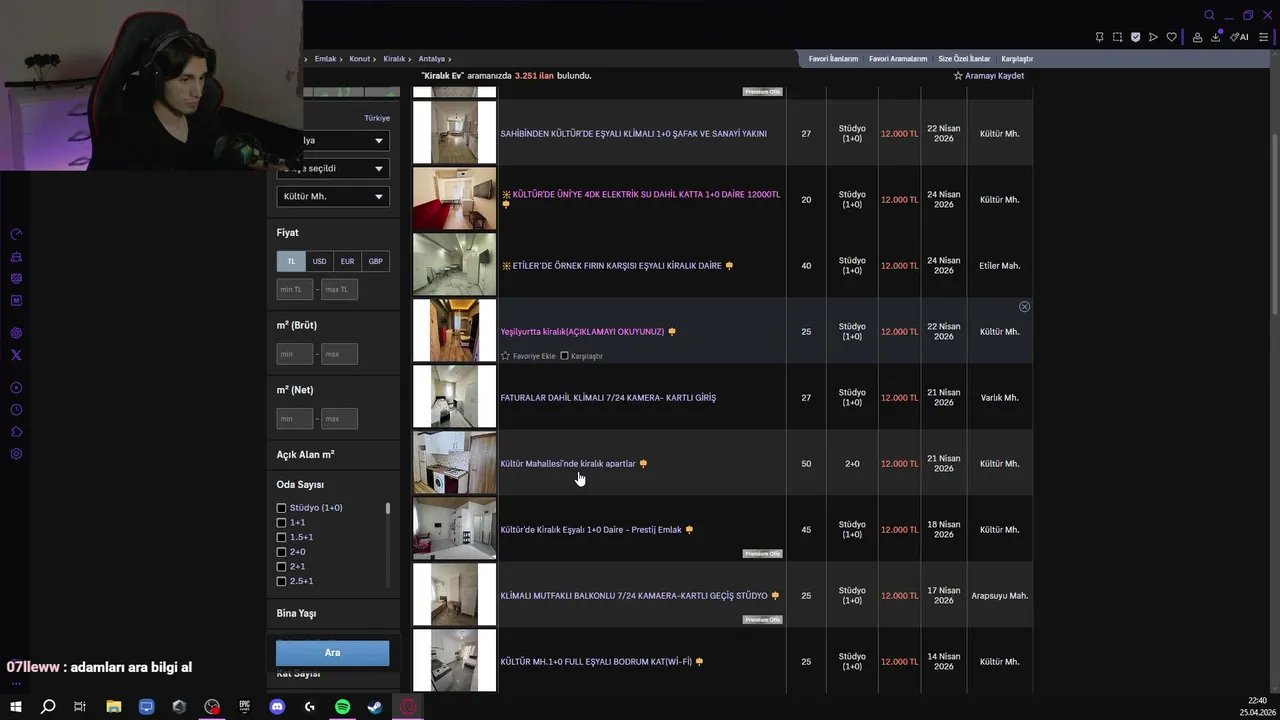Open Favori Aramalarım tab

click(898, 59)
